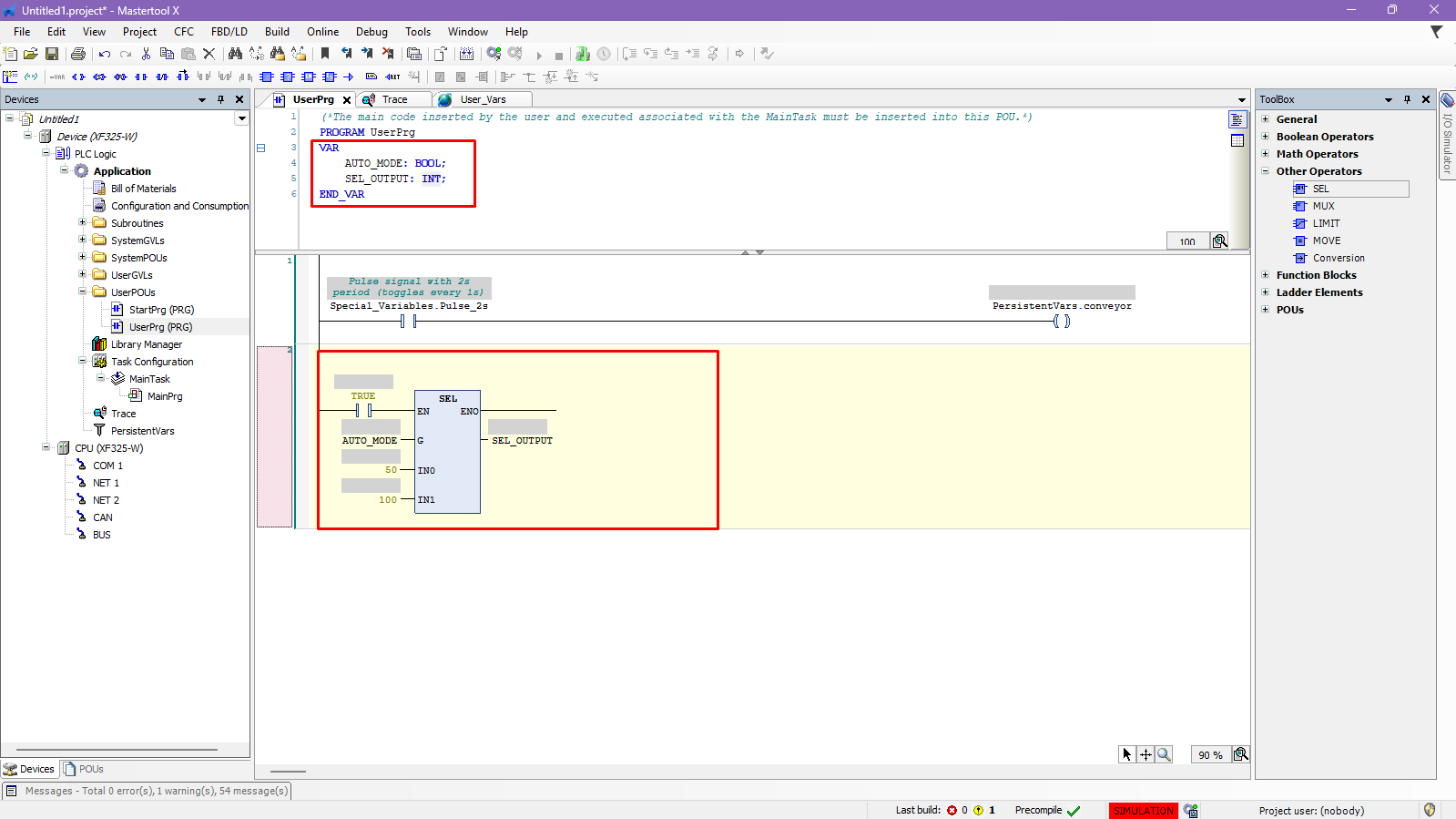The width and height of the screenshot is (1456, 819).
Task: Select the LIMIT operator in ToolBox
Action: pyautogui.click(x=1326, y=223)
